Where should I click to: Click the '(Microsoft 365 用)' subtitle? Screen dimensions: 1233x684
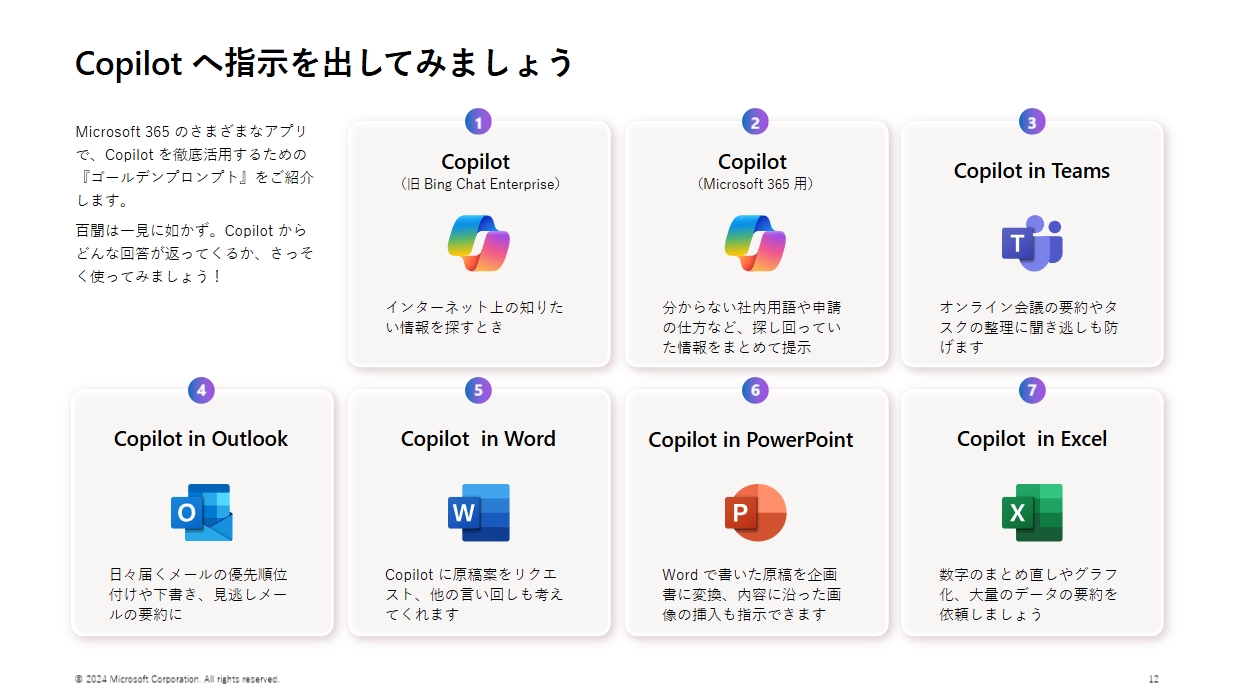pyautogui.click(x=755, y=184)
